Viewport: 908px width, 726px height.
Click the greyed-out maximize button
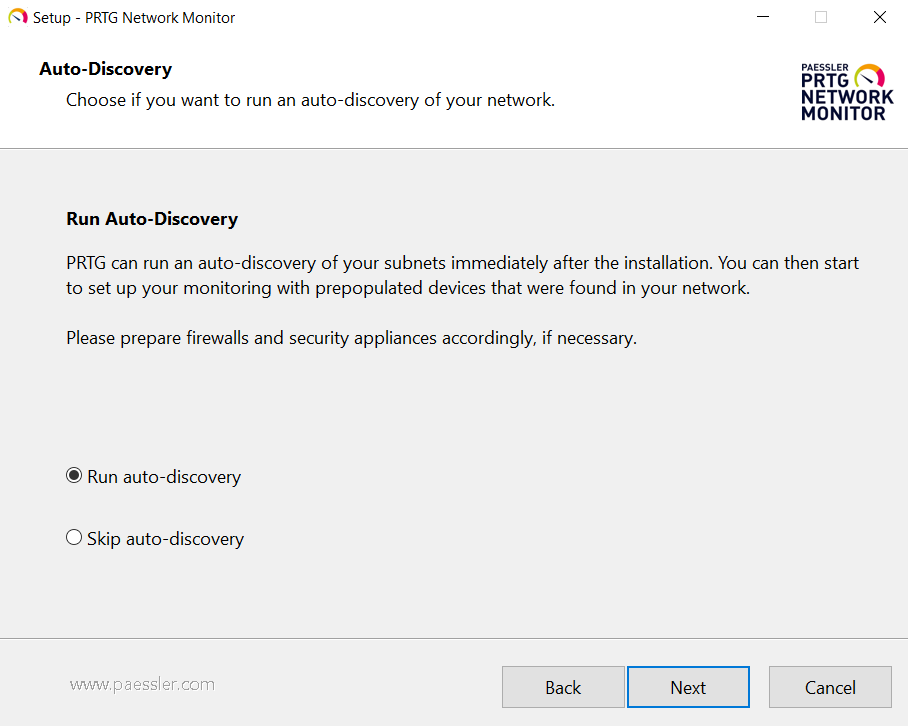[821, 17]
